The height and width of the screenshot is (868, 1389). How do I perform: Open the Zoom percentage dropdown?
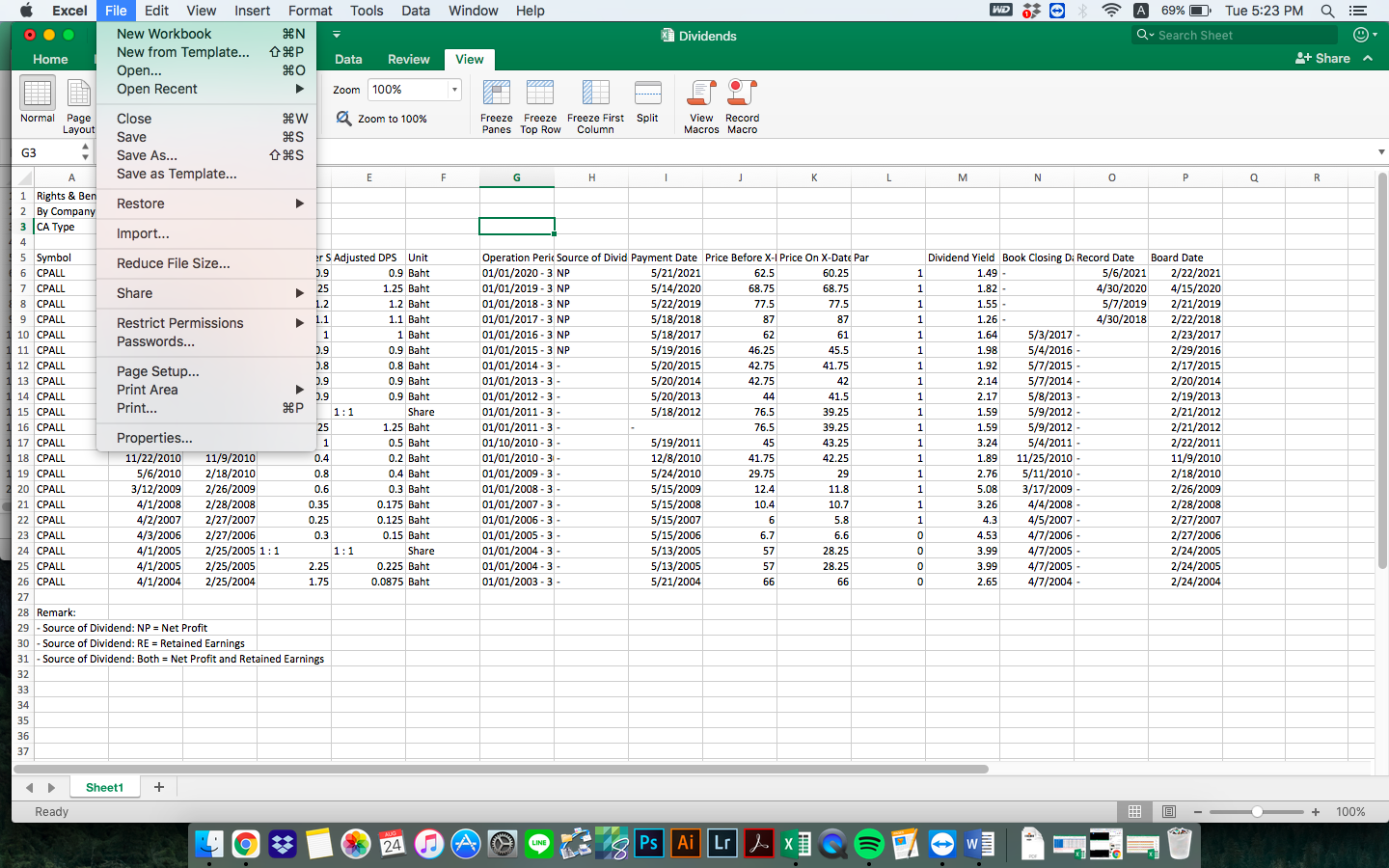(454, 90)
